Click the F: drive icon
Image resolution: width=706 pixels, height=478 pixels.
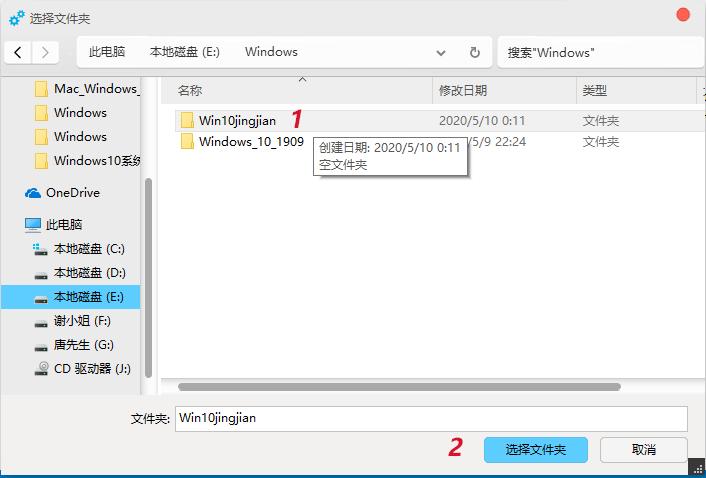[x=41, y=323]
